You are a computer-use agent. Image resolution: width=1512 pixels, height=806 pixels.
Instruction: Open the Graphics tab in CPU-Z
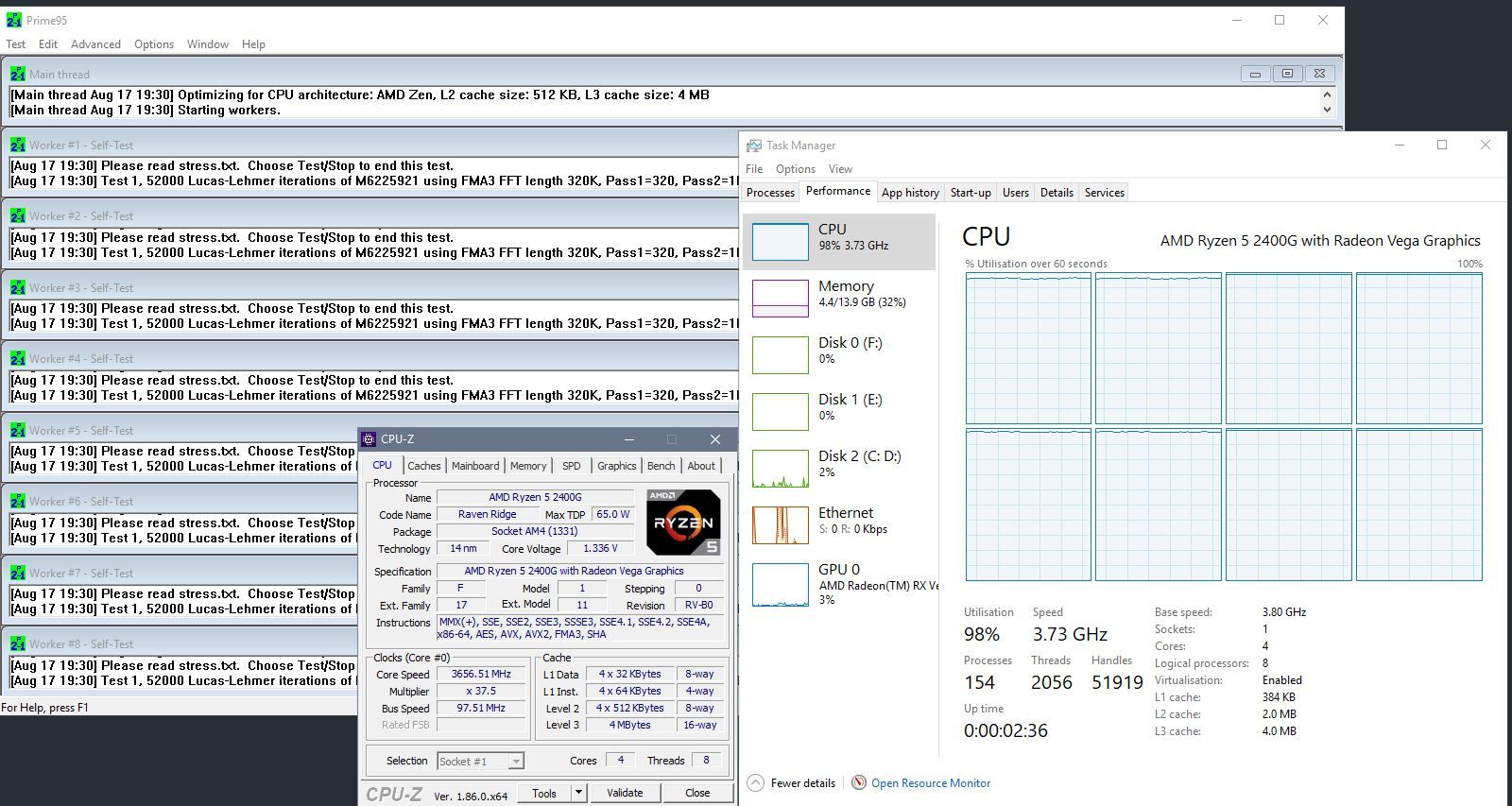(616, 466)
